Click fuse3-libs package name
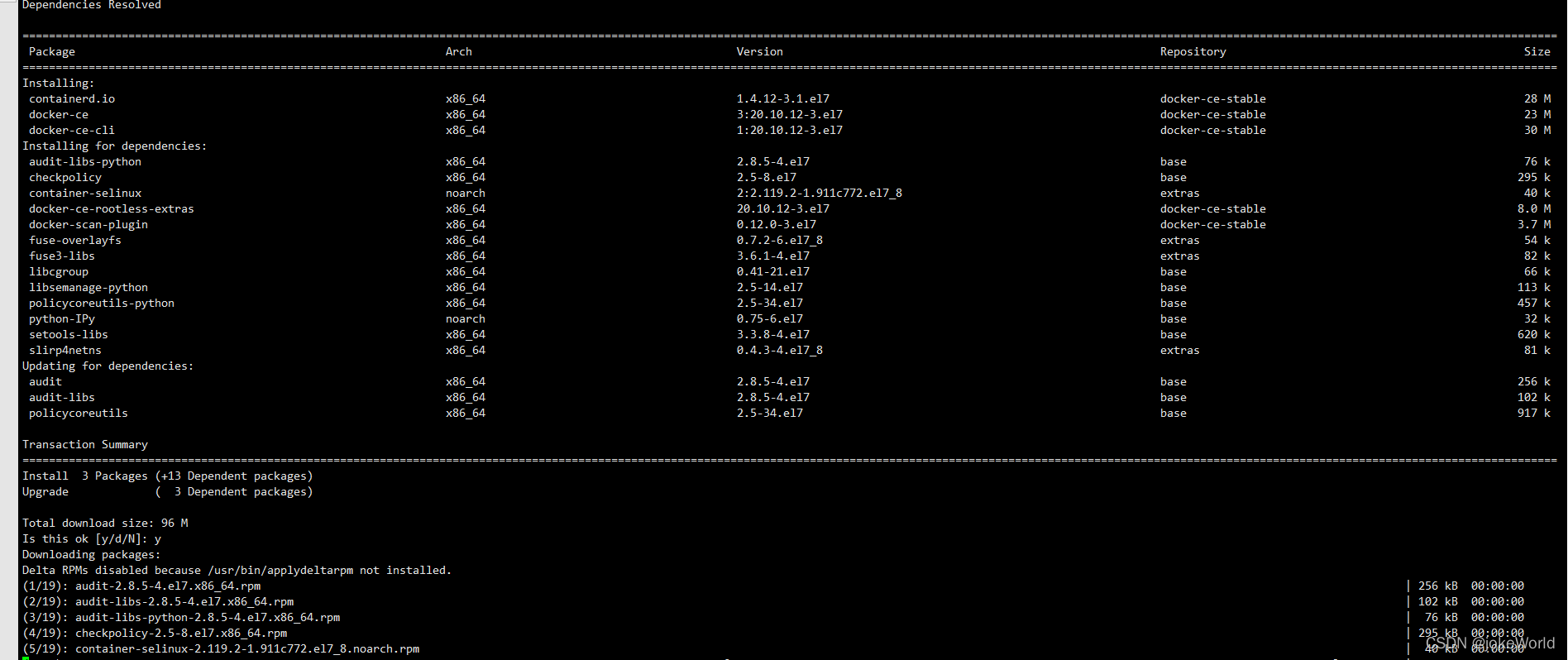 click(x=62, y=256)
